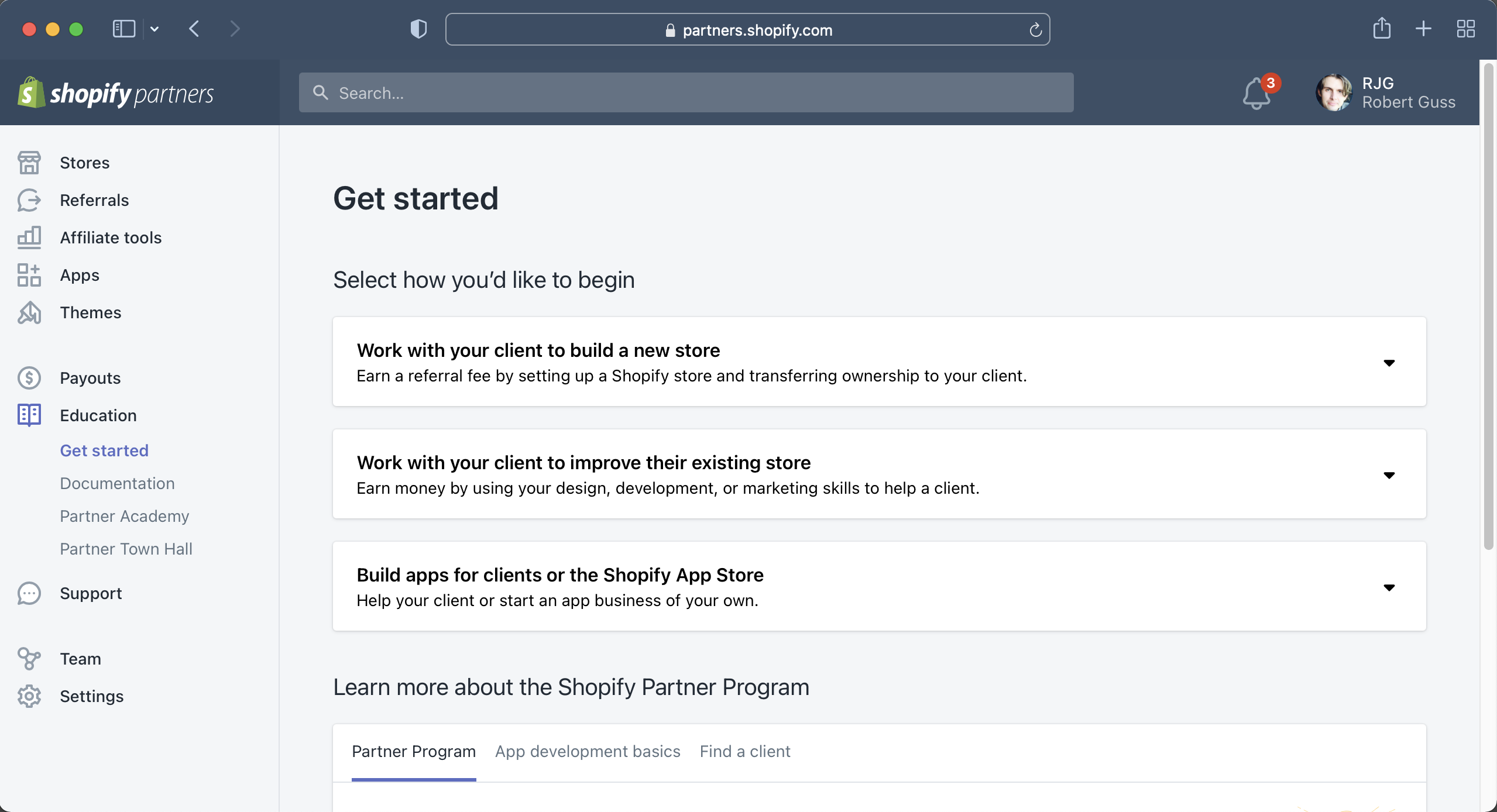Image resolution: width=1497 pixels, height=812 pixels.
Task: Click the Safari share icon
Action: click(1382, 28)
